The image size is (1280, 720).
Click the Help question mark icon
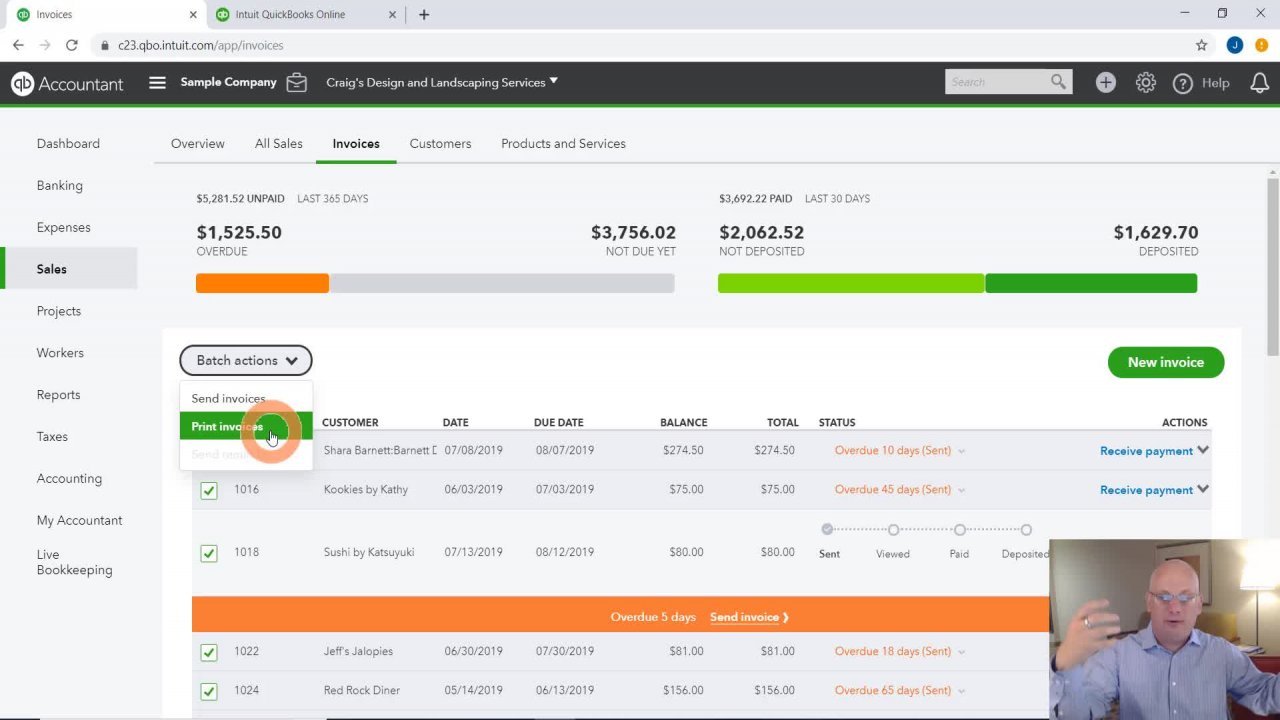point(1183,82)
